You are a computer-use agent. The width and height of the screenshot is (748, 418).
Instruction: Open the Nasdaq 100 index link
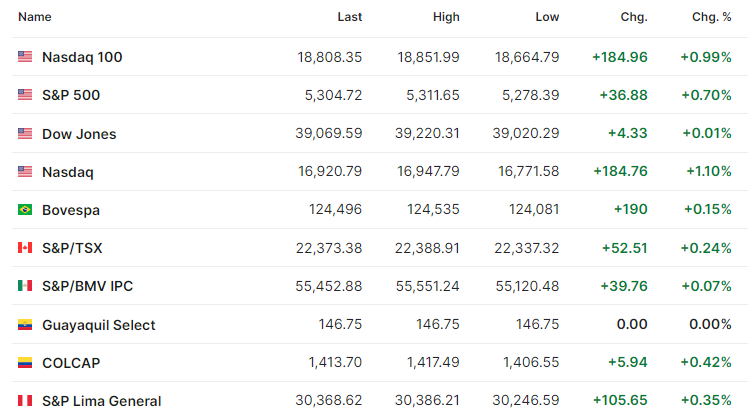pyautogui.click(x=82, y=57)
